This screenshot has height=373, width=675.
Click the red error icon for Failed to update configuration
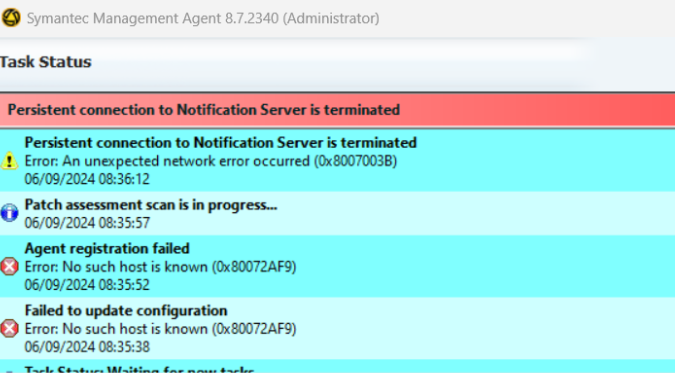9,329
